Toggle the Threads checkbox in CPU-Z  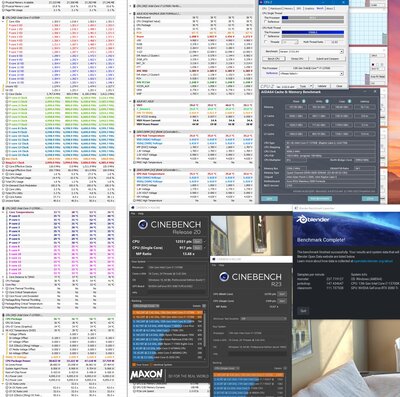click(x=266, y=42)
